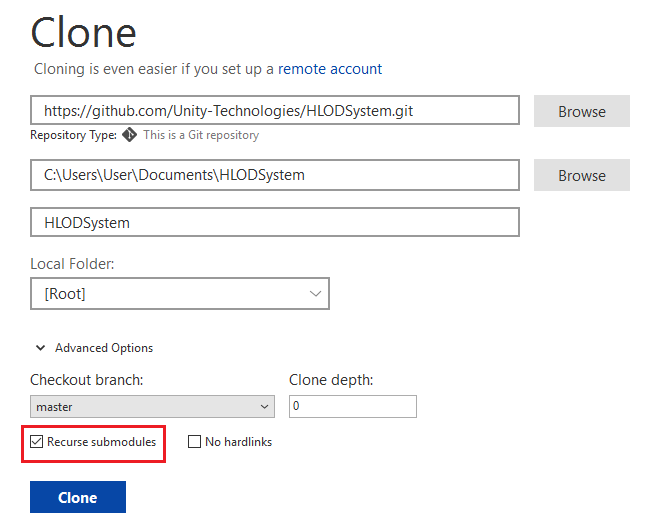Click the Git repository type icon
Viewport: 659px width, 532px height.
(x=129, y=135)
